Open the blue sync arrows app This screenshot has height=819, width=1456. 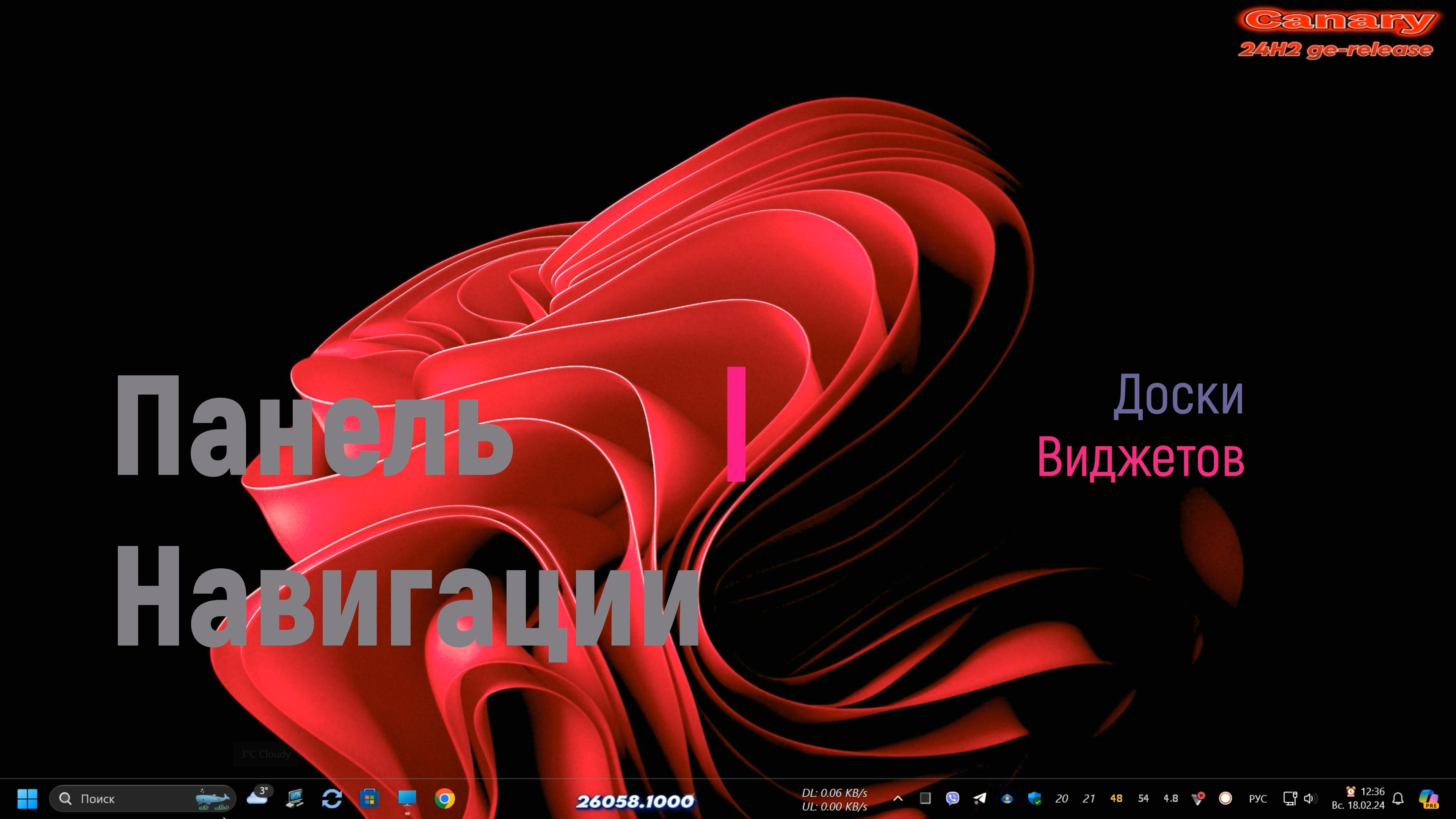tap(332, 798)
